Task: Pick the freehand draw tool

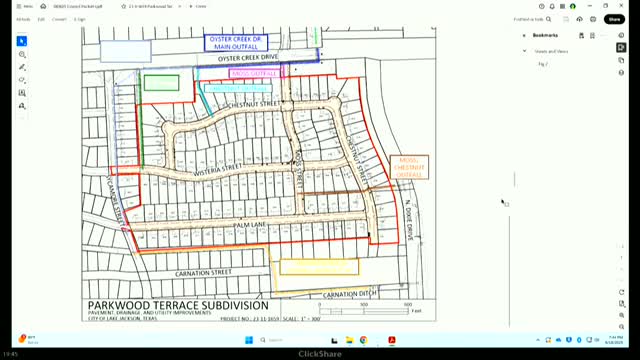Action: point(22,80)
